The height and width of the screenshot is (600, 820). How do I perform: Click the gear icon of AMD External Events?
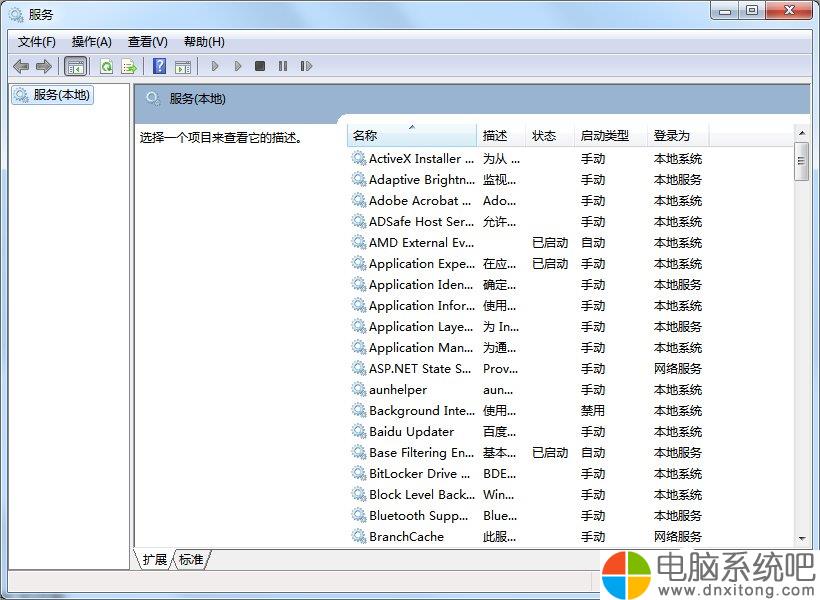pos(359,242)
